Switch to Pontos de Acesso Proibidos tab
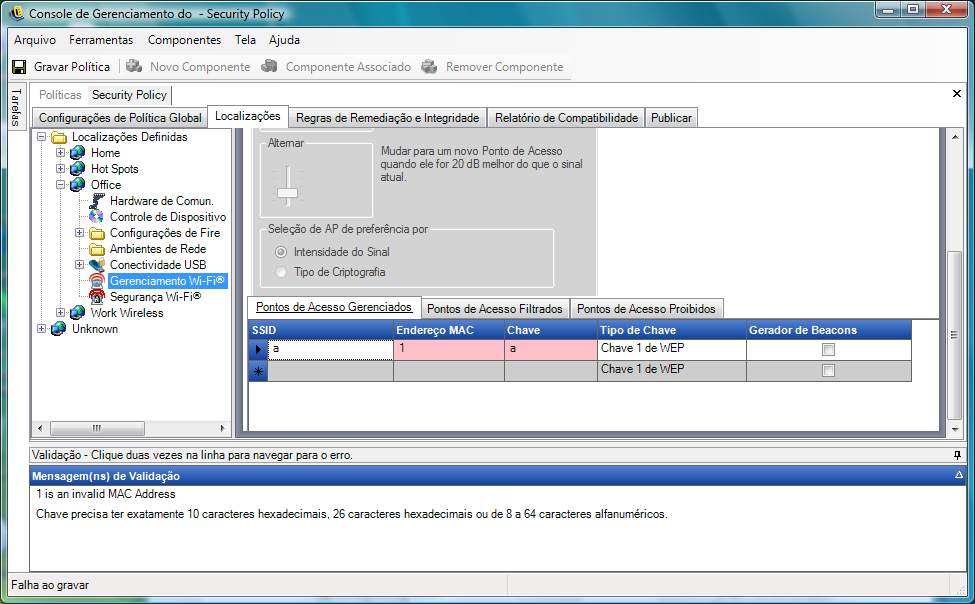The width and height of the screenshot is (975, 604). click(646, 309)
